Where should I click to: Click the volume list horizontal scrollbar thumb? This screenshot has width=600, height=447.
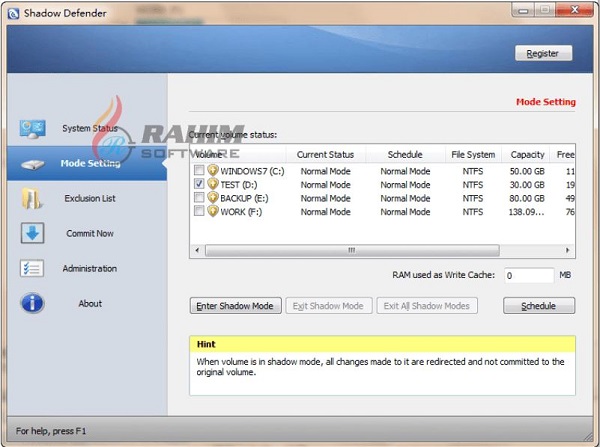click(x=352, y=251)
